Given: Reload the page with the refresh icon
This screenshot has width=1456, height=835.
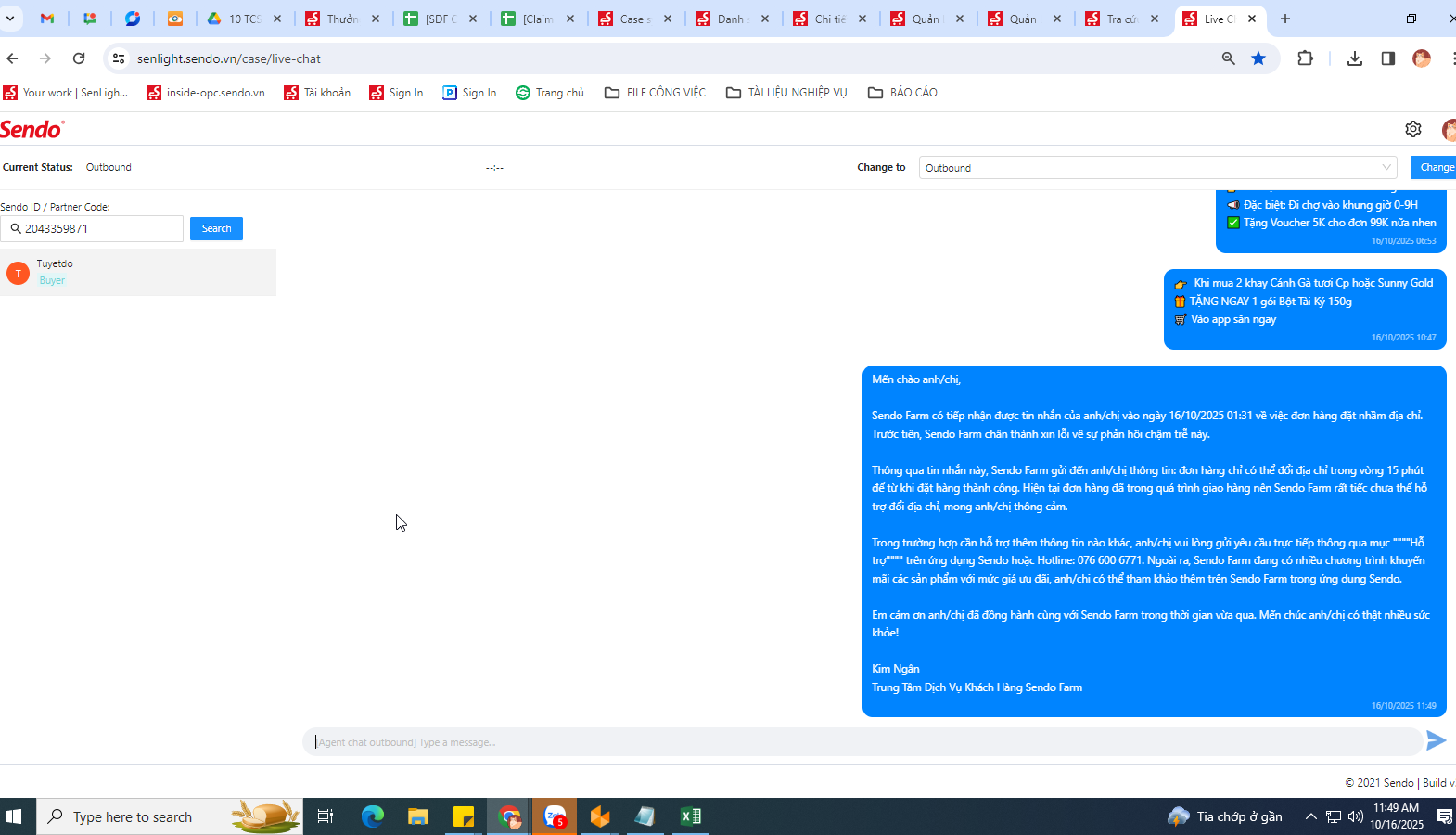Looking at the screenshot, I should click(79, 58).
